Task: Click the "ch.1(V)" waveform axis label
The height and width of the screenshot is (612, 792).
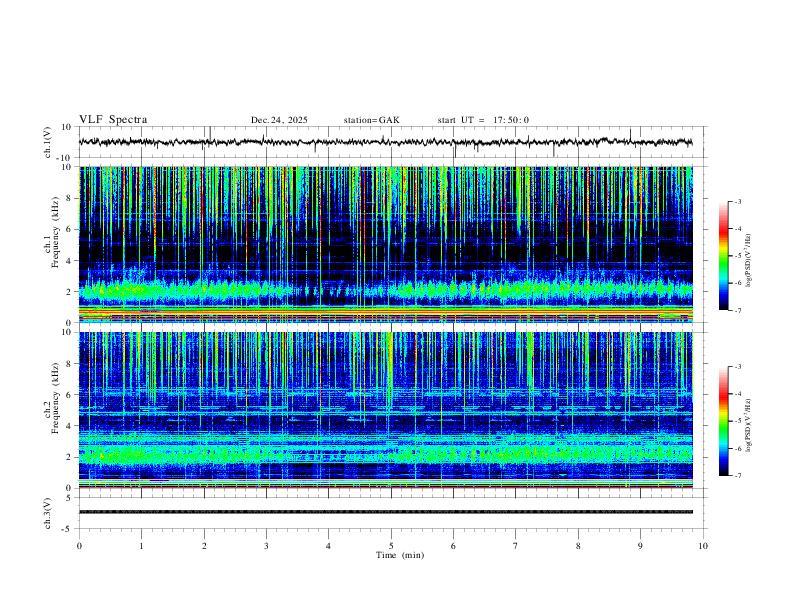Action: [48, 142]
